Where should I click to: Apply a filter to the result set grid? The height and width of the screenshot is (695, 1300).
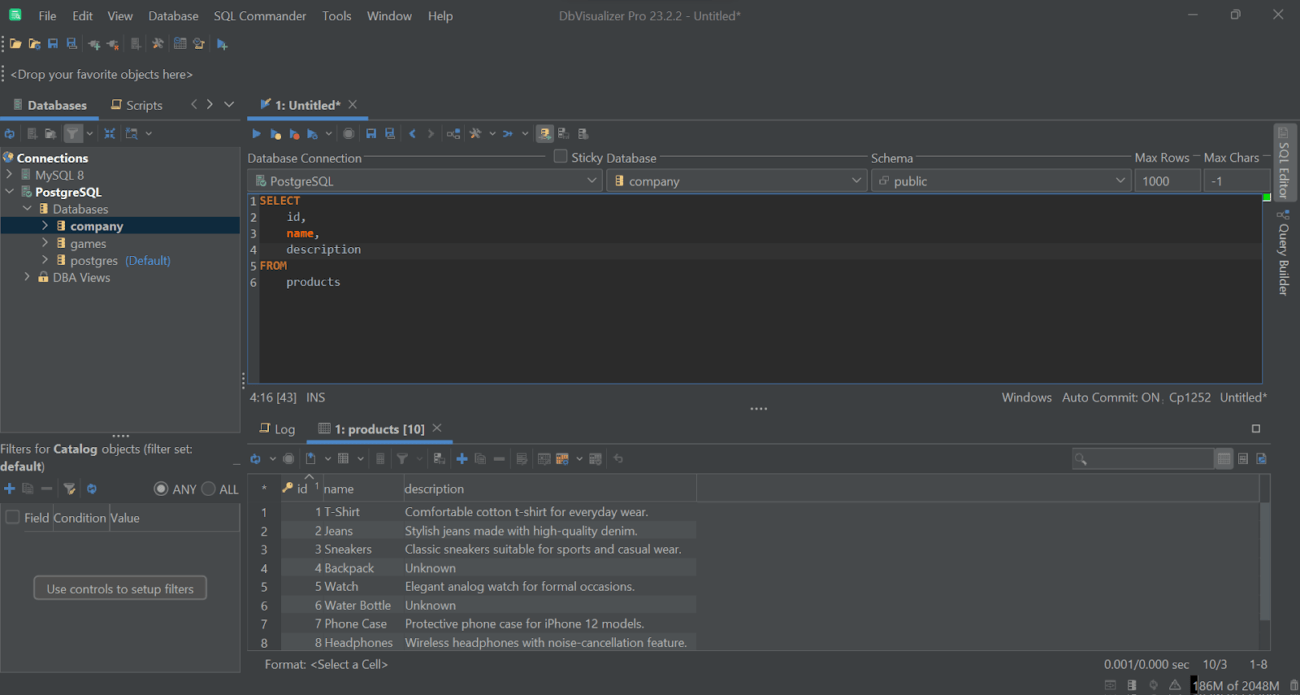point(402,458)
